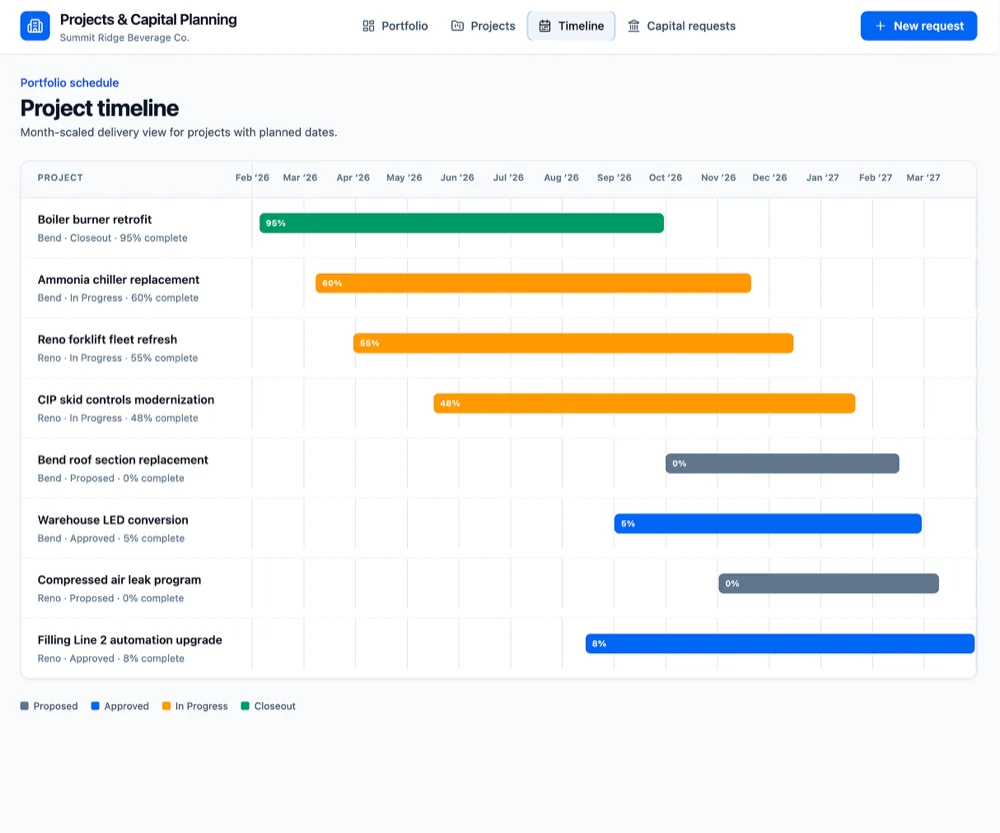The image size is (1000, 833).
Task: Click CIP skid controls modernization title
Action: click(x=126, y=400)
